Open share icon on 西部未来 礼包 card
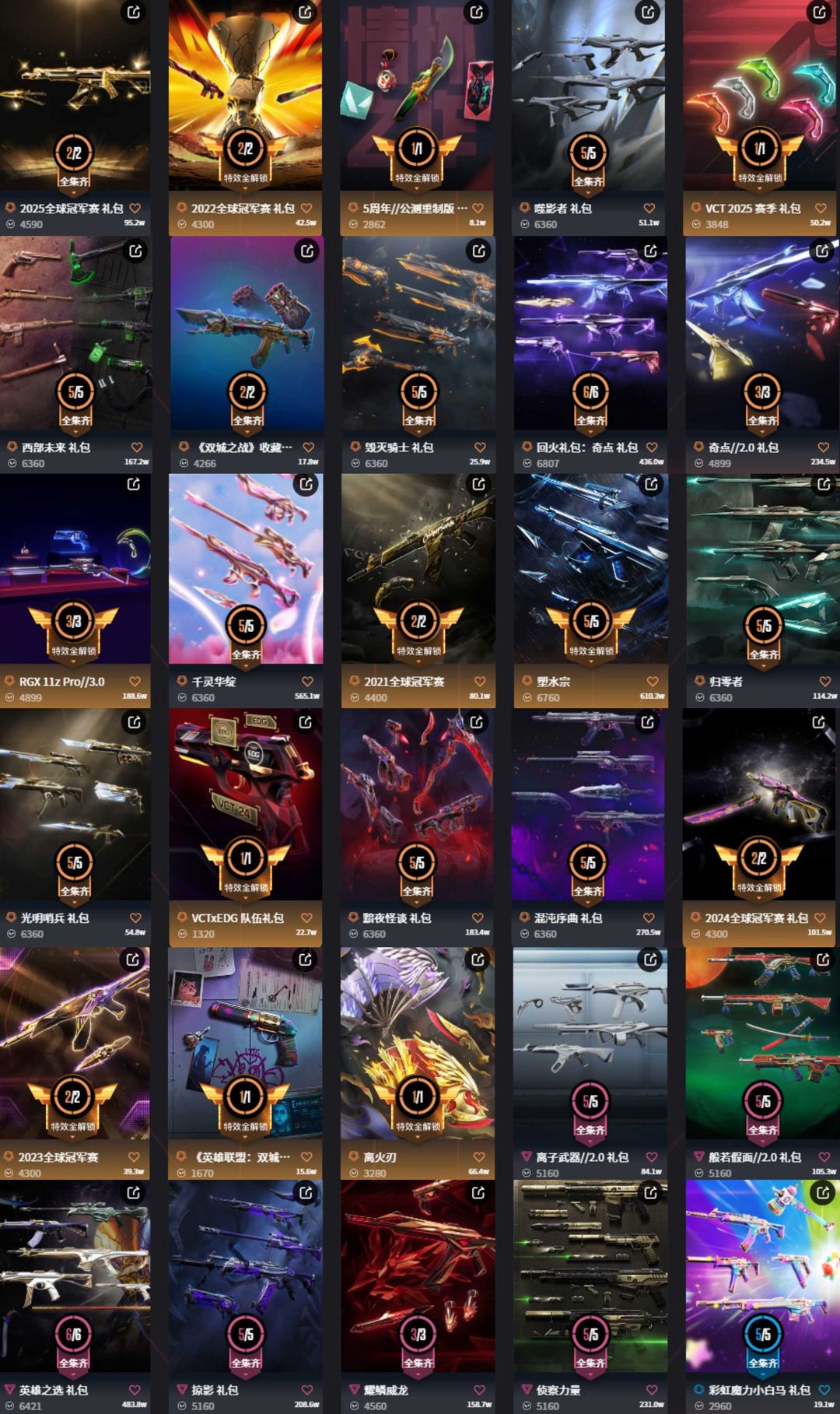Viewport: 840px width, 1414px height. point(135,251)
